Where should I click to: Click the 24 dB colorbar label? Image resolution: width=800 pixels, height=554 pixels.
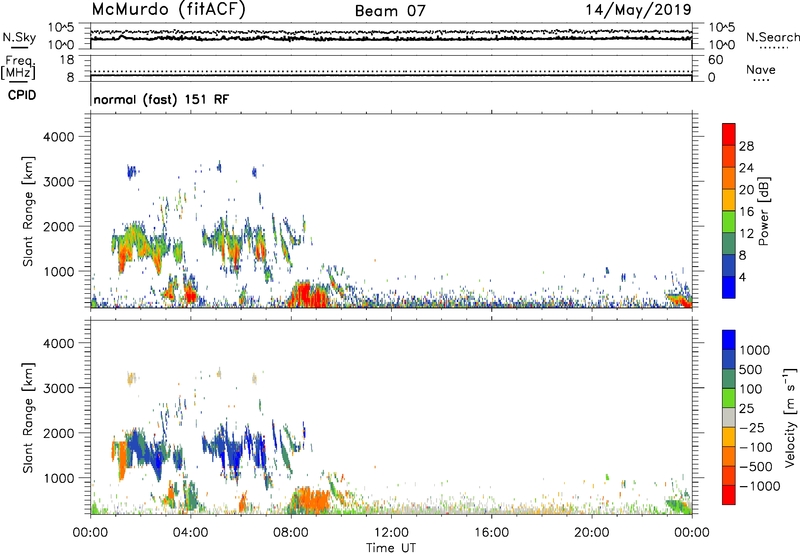pos(746,168)
